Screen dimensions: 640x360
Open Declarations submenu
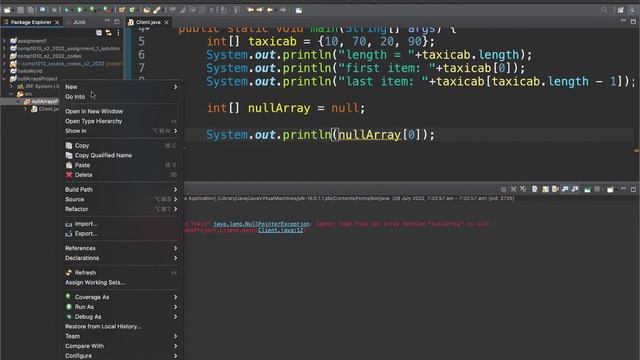pos(121,258)
